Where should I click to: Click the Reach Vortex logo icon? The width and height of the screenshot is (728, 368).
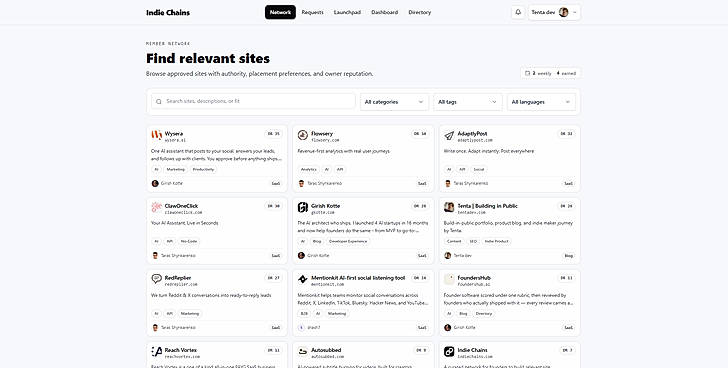(156, 351)
